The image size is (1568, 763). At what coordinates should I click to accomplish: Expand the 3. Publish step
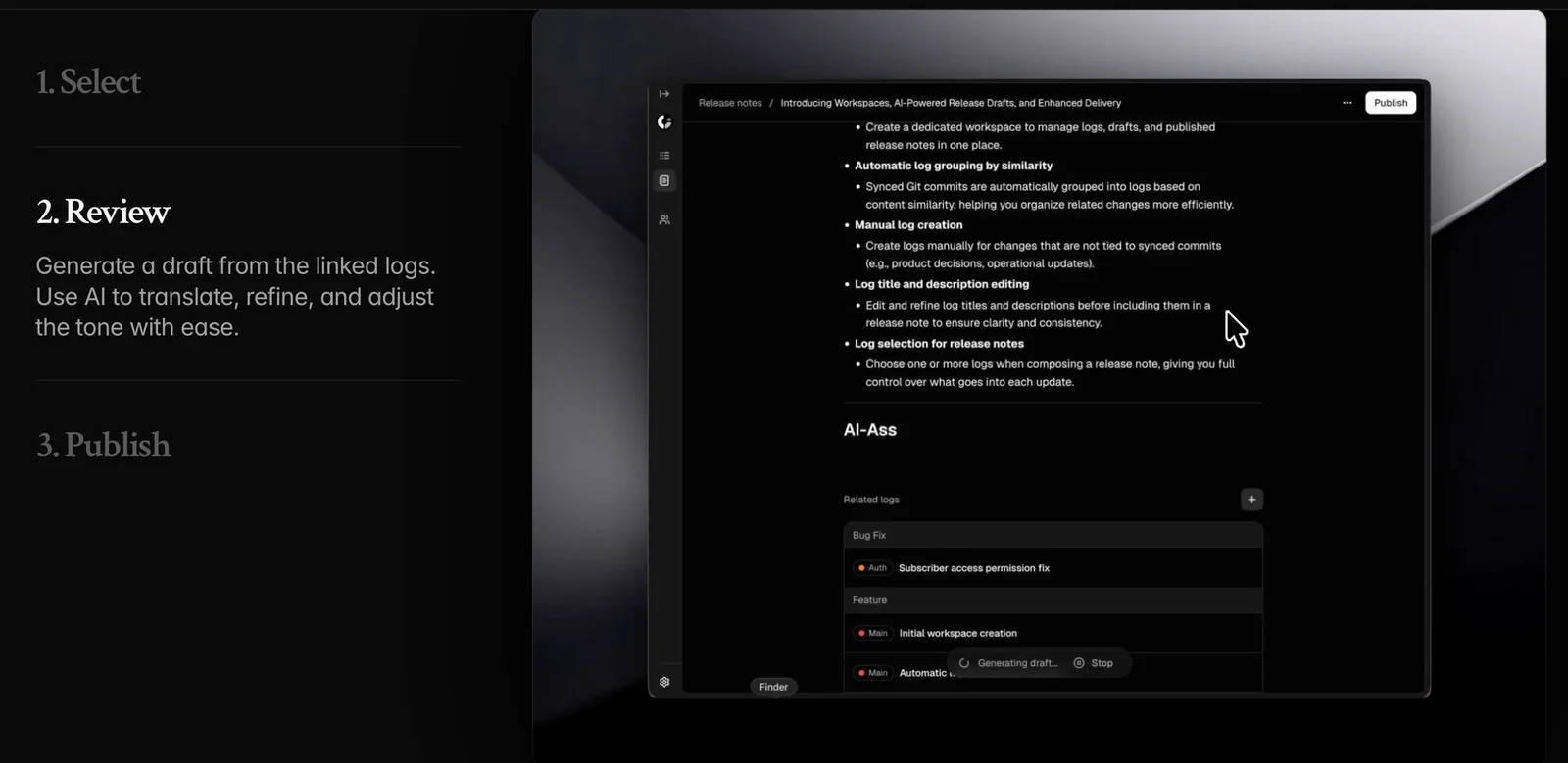[104, 446]
